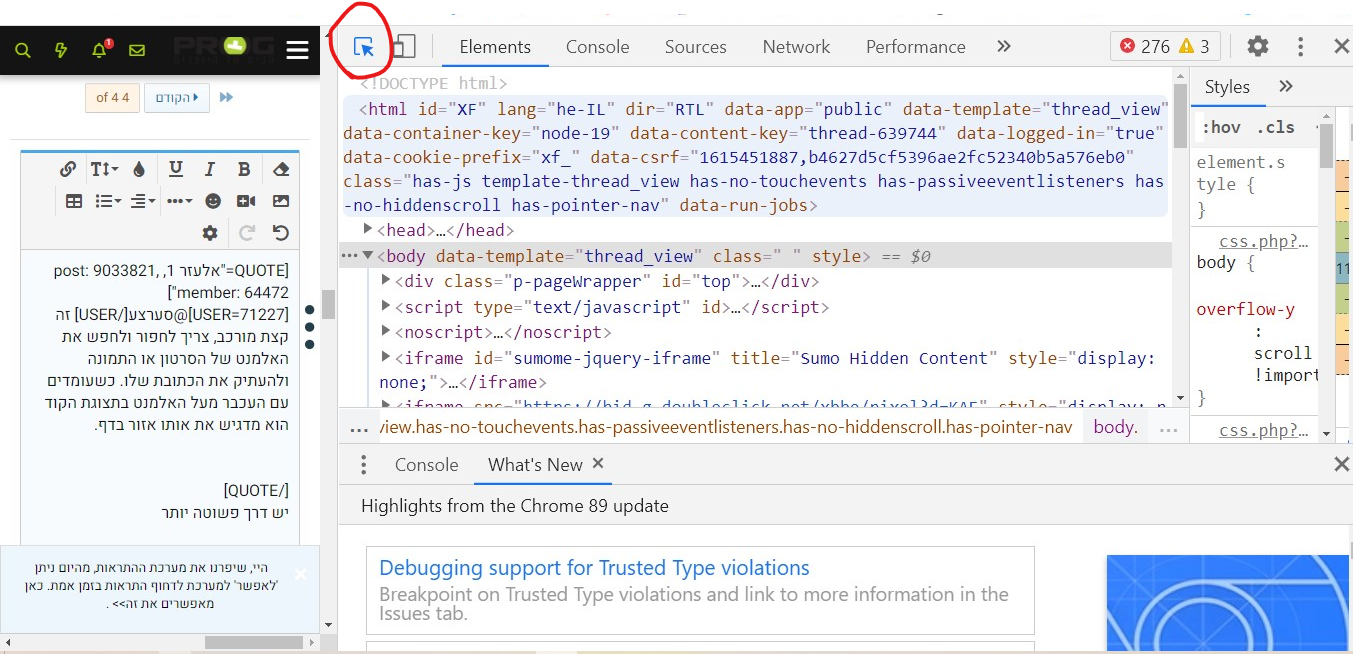Open DevTools settings gear
The width and height of the screenshot is (1353, 654).
click(x=1258, y=46)
